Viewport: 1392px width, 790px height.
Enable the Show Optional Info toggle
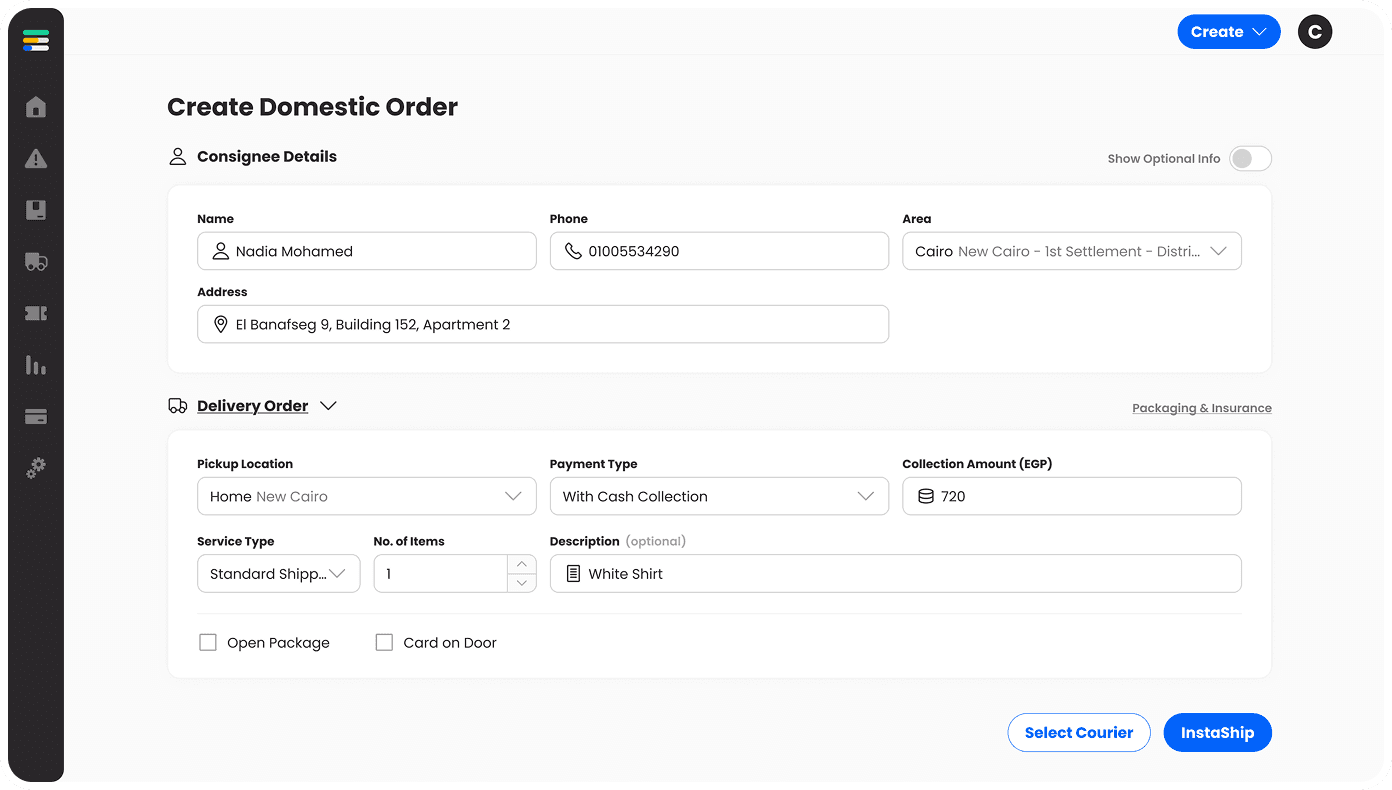click(1250, 159)
